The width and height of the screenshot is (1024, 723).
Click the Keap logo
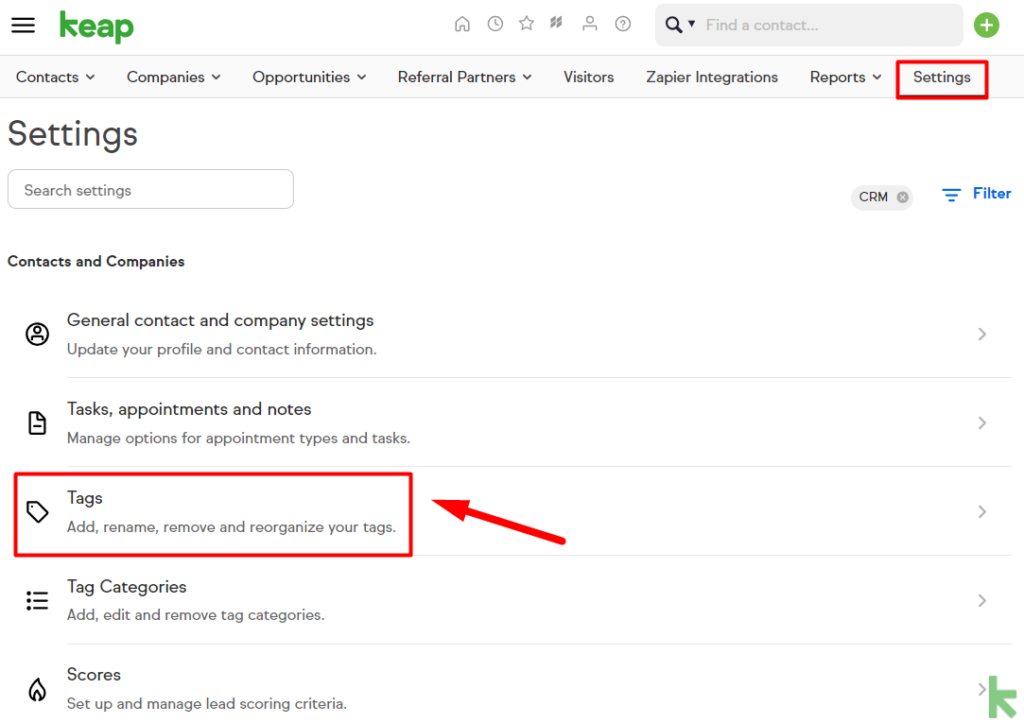point(97,27)
